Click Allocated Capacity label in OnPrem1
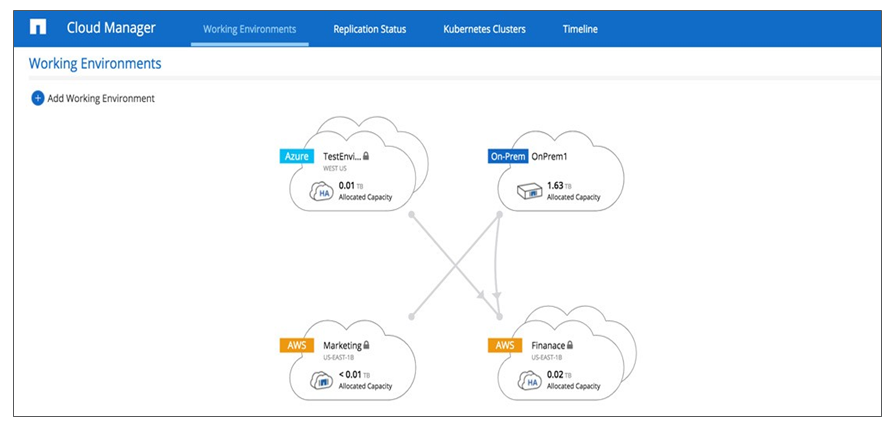896x431 pixels. [x=574, y=197]
